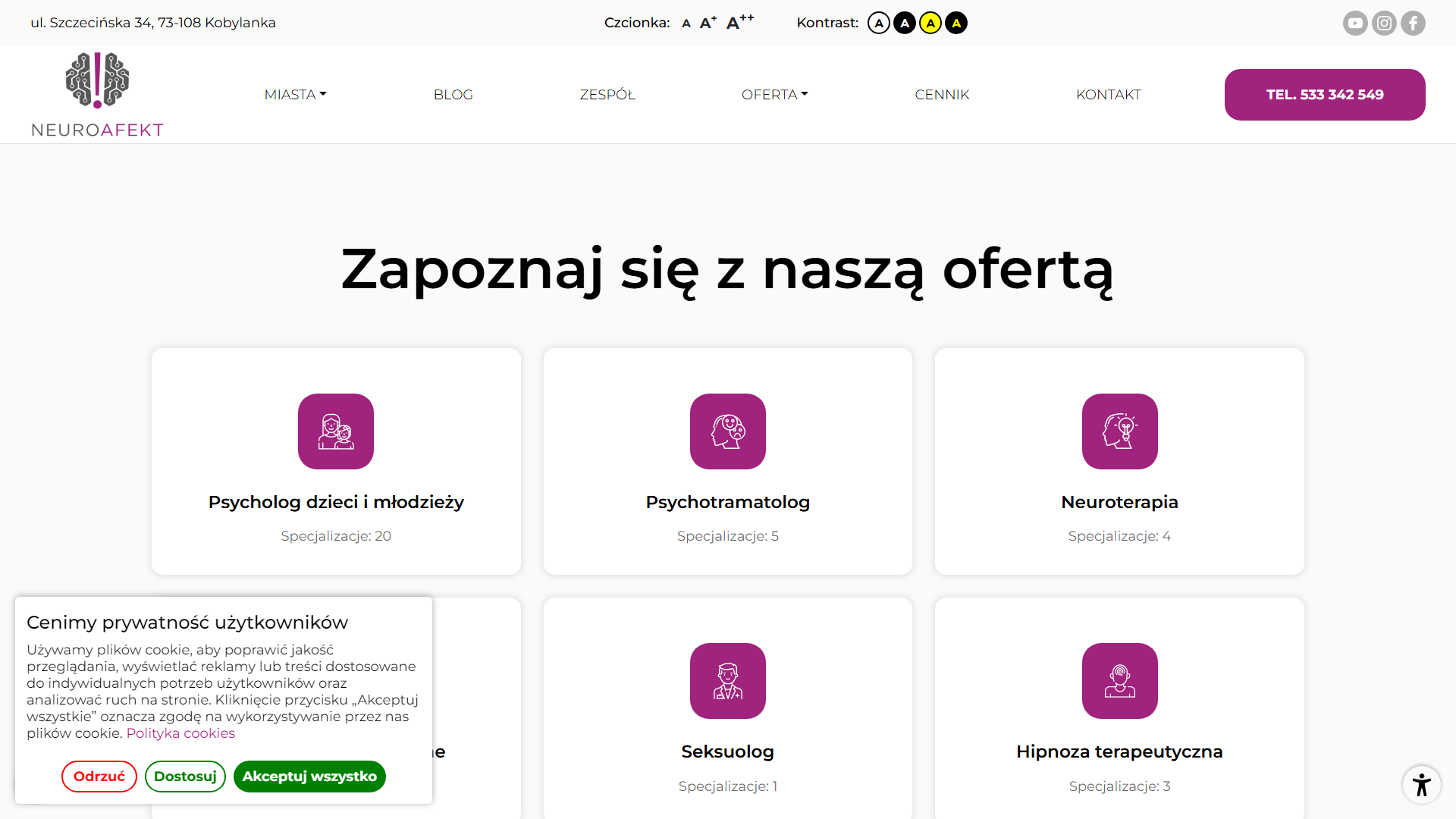Go to the ZESPÓŁ page

click(607, 95)
